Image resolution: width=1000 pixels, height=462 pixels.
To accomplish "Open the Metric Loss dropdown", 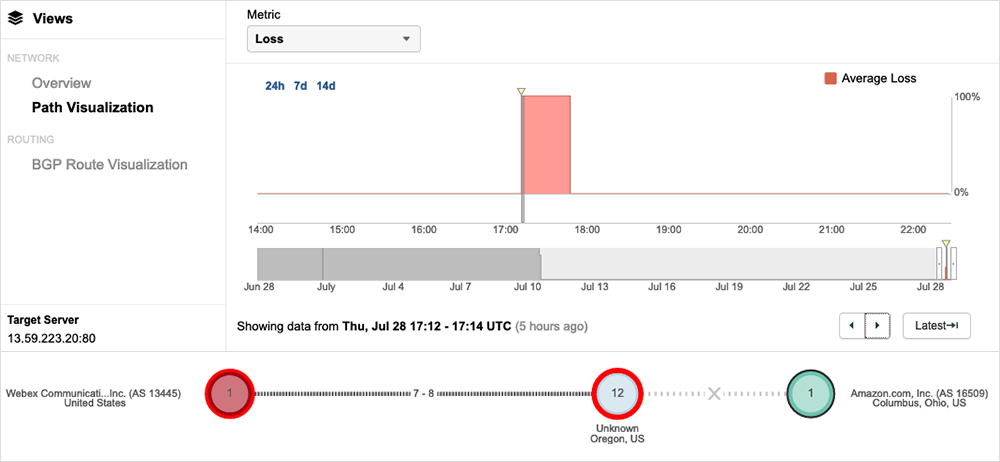I will pos(333,39).
